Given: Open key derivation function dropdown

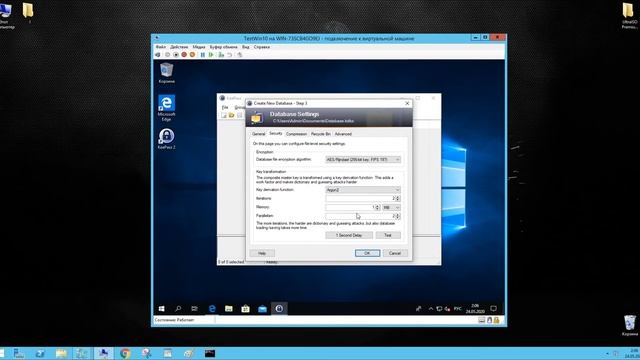Looking at the screenshot, I should point(363,190).
